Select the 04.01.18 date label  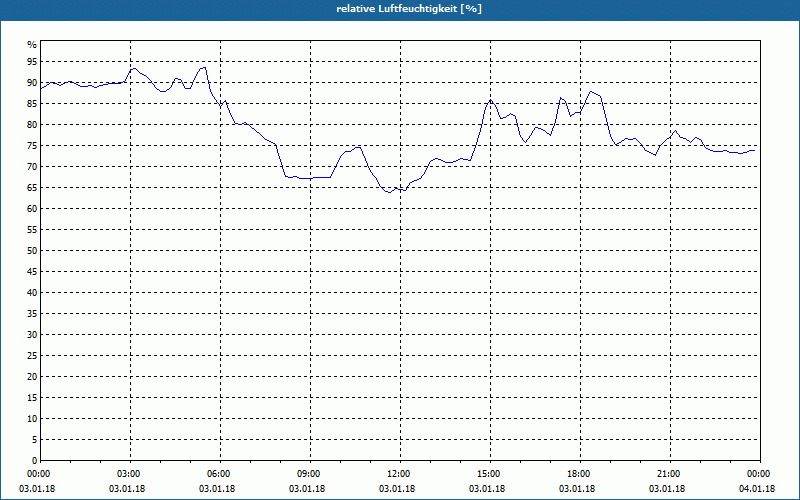(x=757, y=489)
